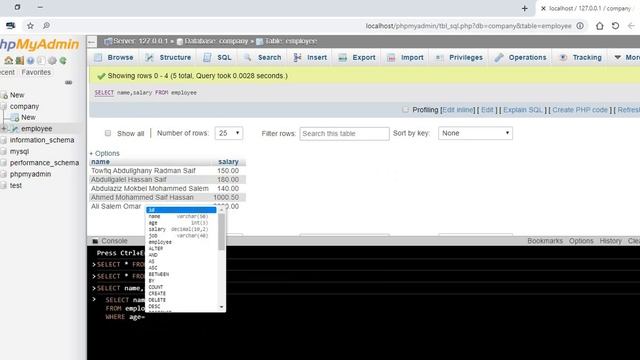Image resolution: width=640 pixels, height=360 pixels.
Task: Click the console Options link
Action: pos(581,241)
